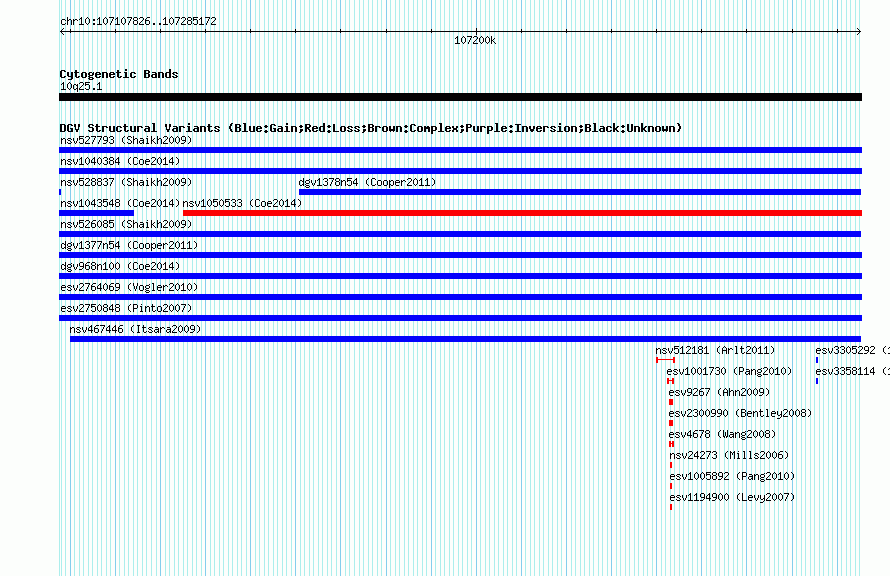Image resolution: width=890 pixels, height=576 pixels.
Task: Click the esv9267 red marker
Action: coord(671,402)
